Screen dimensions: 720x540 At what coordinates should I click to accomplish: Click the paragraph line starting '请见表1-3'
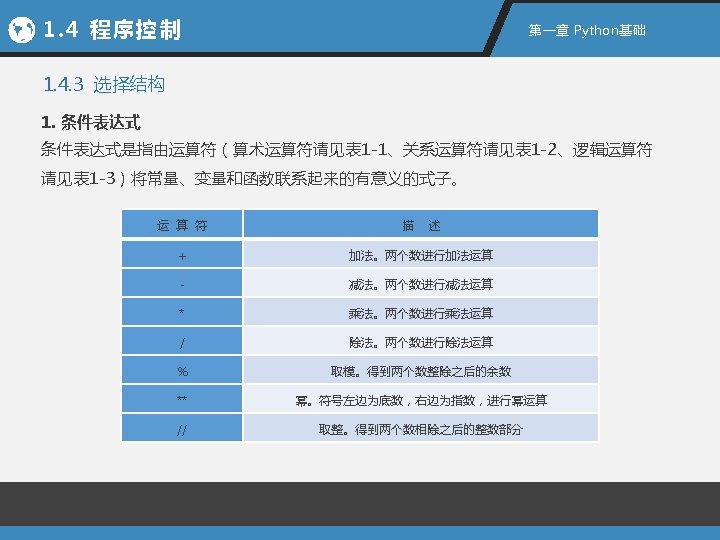point(250,178)
